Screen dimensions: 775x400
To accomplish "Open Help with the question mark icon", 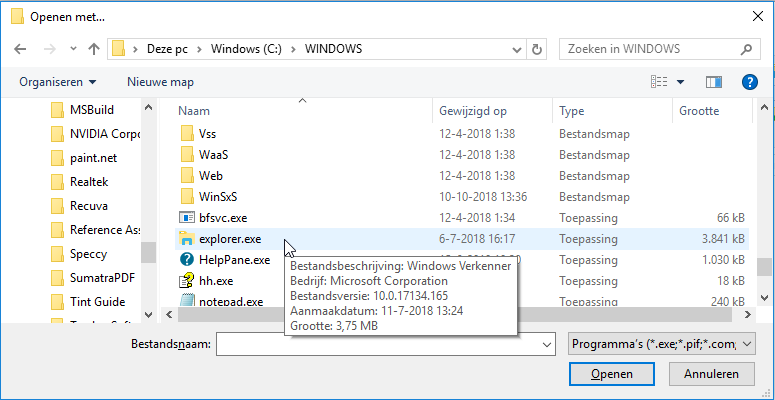I will pyautogui.click(x=750, y=82).
